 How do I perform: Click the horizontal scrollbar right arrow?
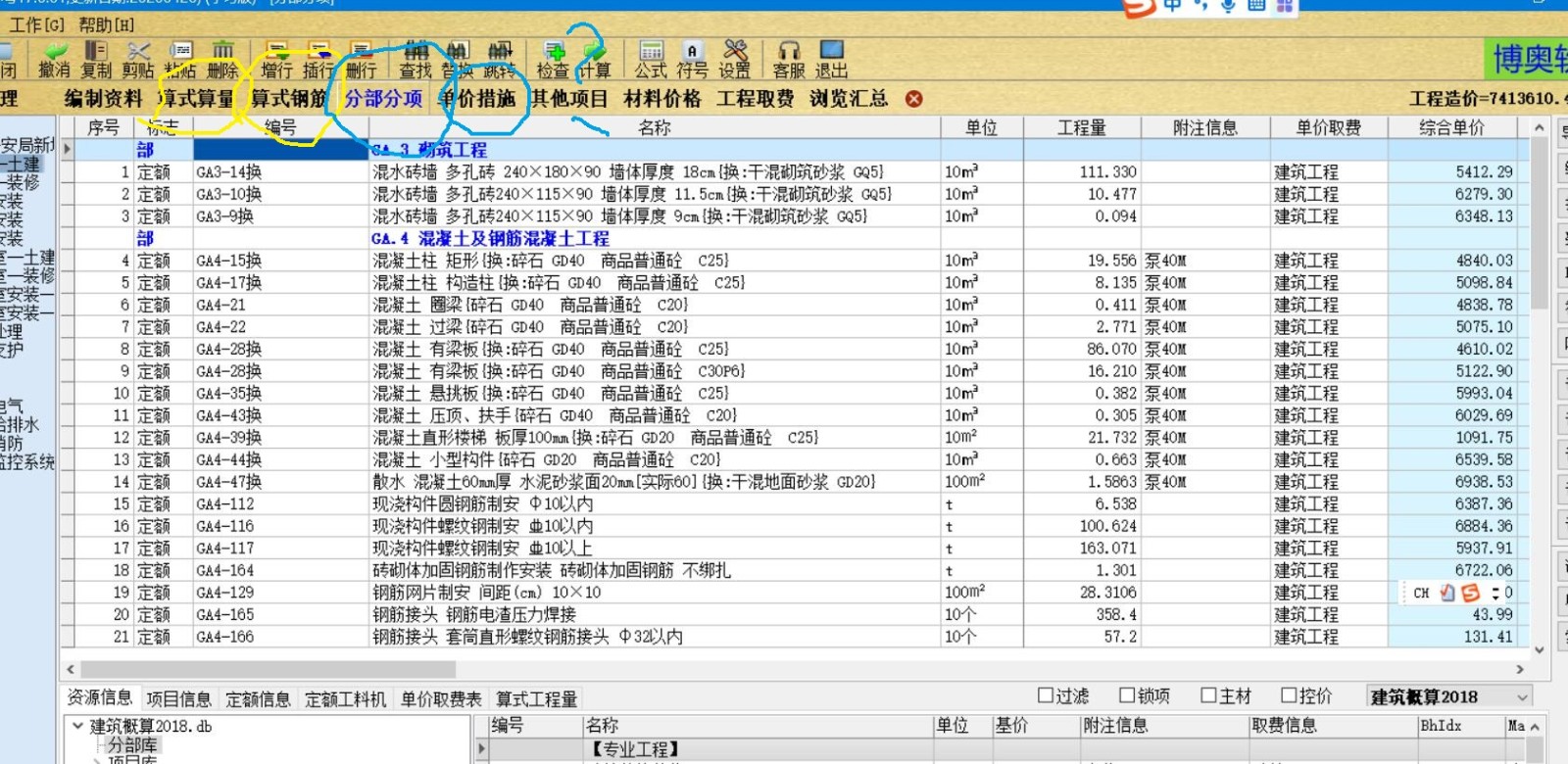click(x=1520, y=669)
